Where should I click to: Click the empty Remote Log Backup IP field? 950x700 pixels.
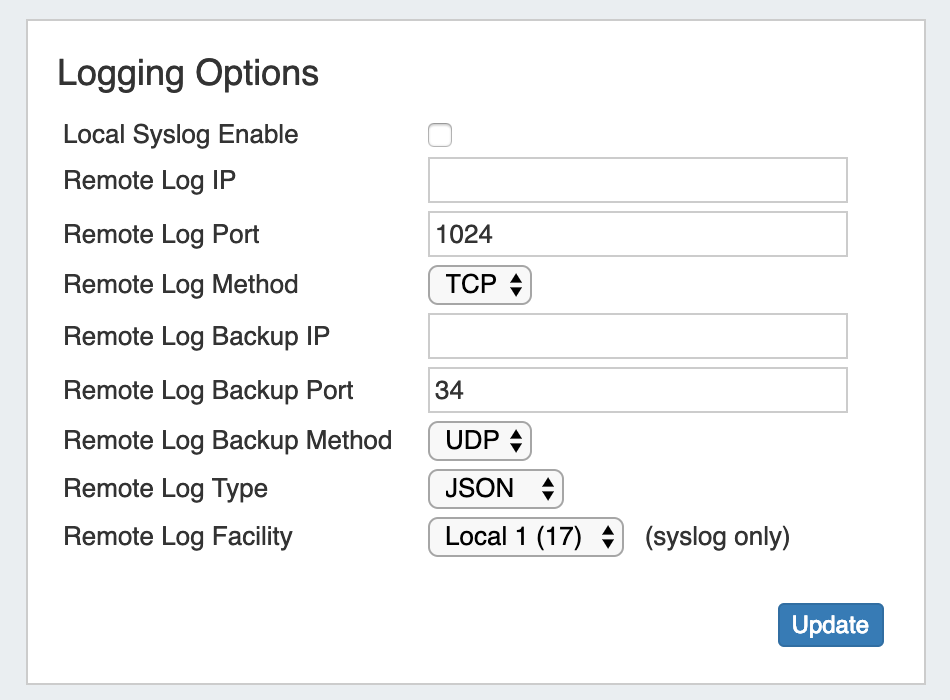pos(637,336)
